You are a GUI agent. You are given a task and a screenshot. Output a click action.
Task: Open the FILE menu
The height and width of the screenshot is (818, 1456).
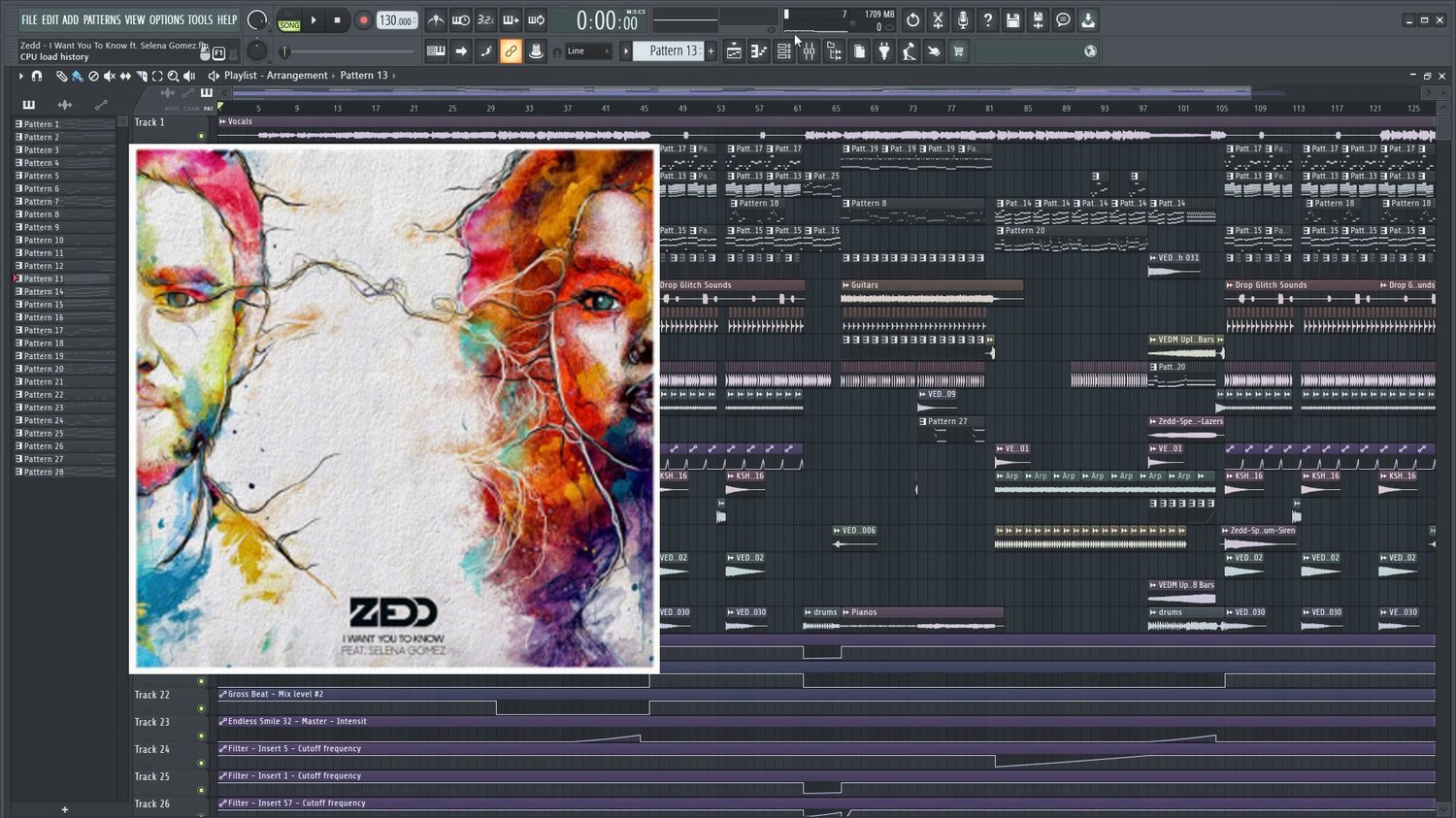[29, 19]
